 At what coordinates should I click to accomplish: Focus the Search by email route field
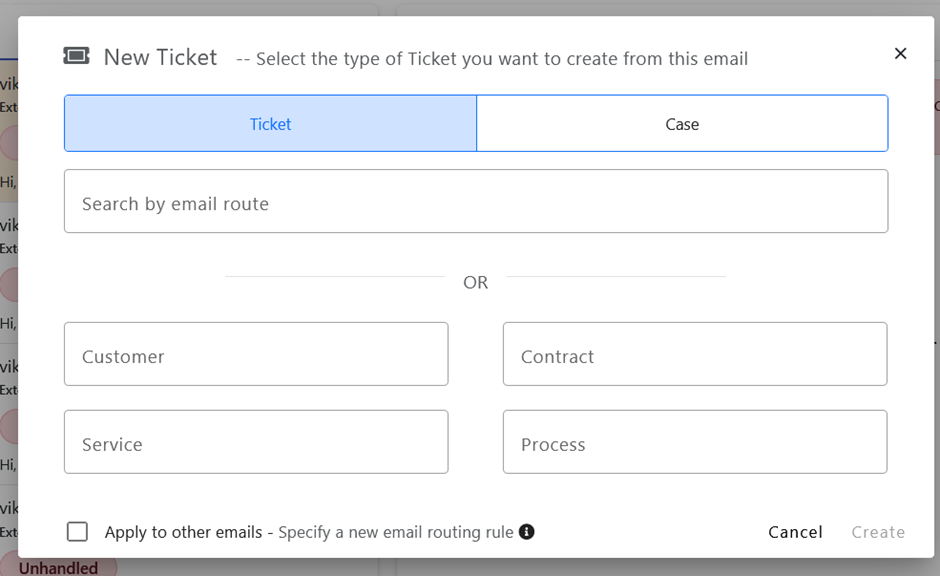tap(475, 202)
